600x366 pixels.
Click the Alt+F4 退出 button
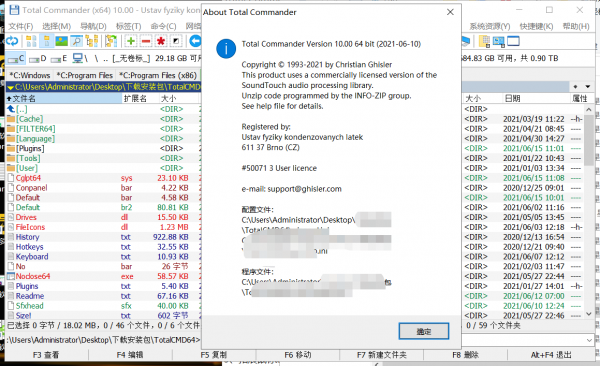click(x=551, y=355)
